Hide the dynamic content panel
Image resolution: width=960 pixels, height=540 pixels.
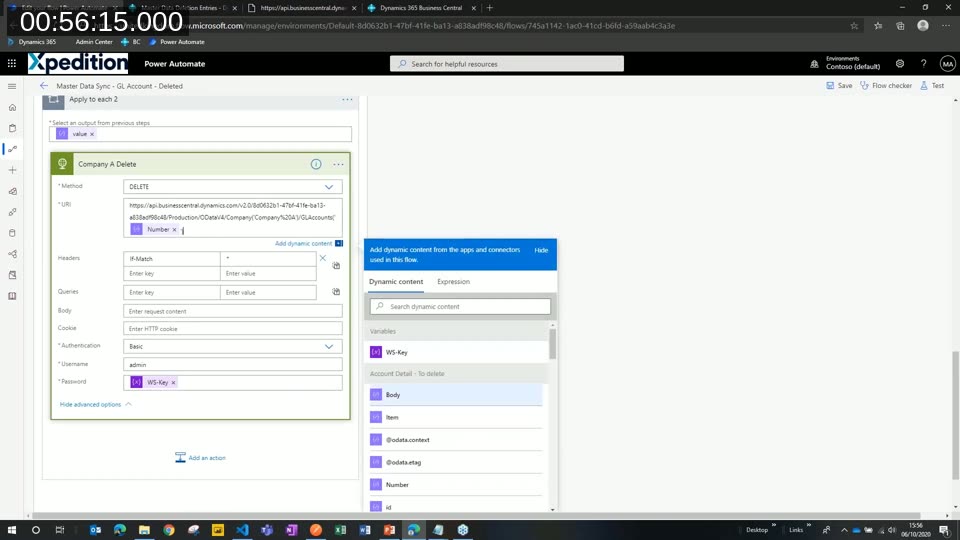[541, 250]
